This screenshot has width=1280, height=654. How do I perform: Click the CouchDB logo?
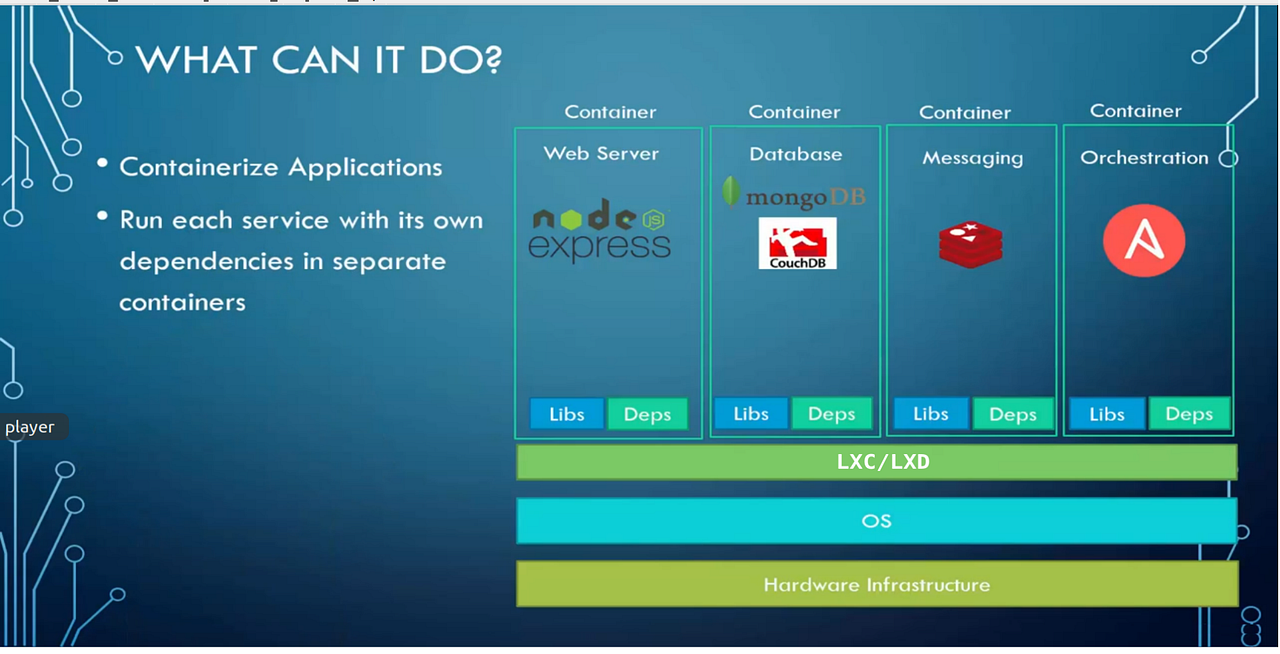pyautogui.click(x=796, y=242)
